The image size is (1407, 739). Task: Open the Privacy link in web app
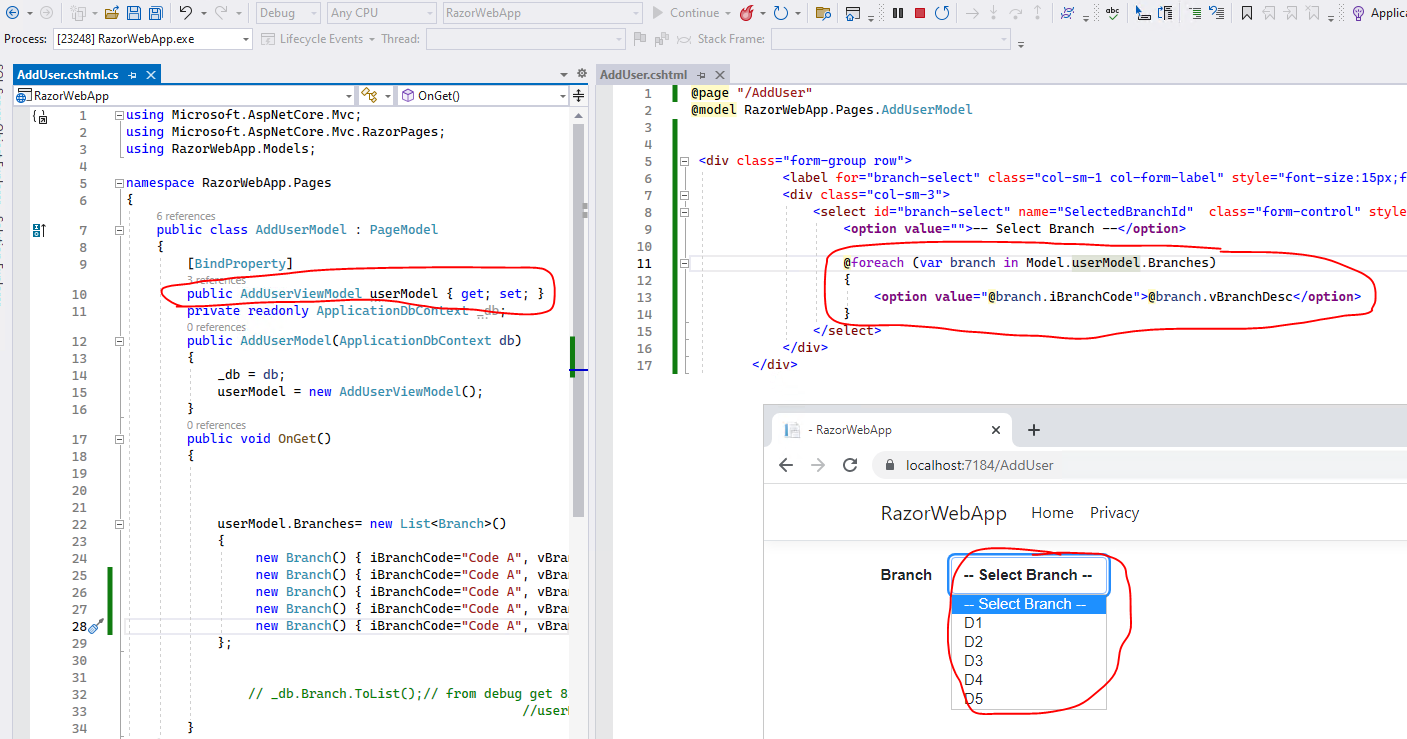[1114, 512]
